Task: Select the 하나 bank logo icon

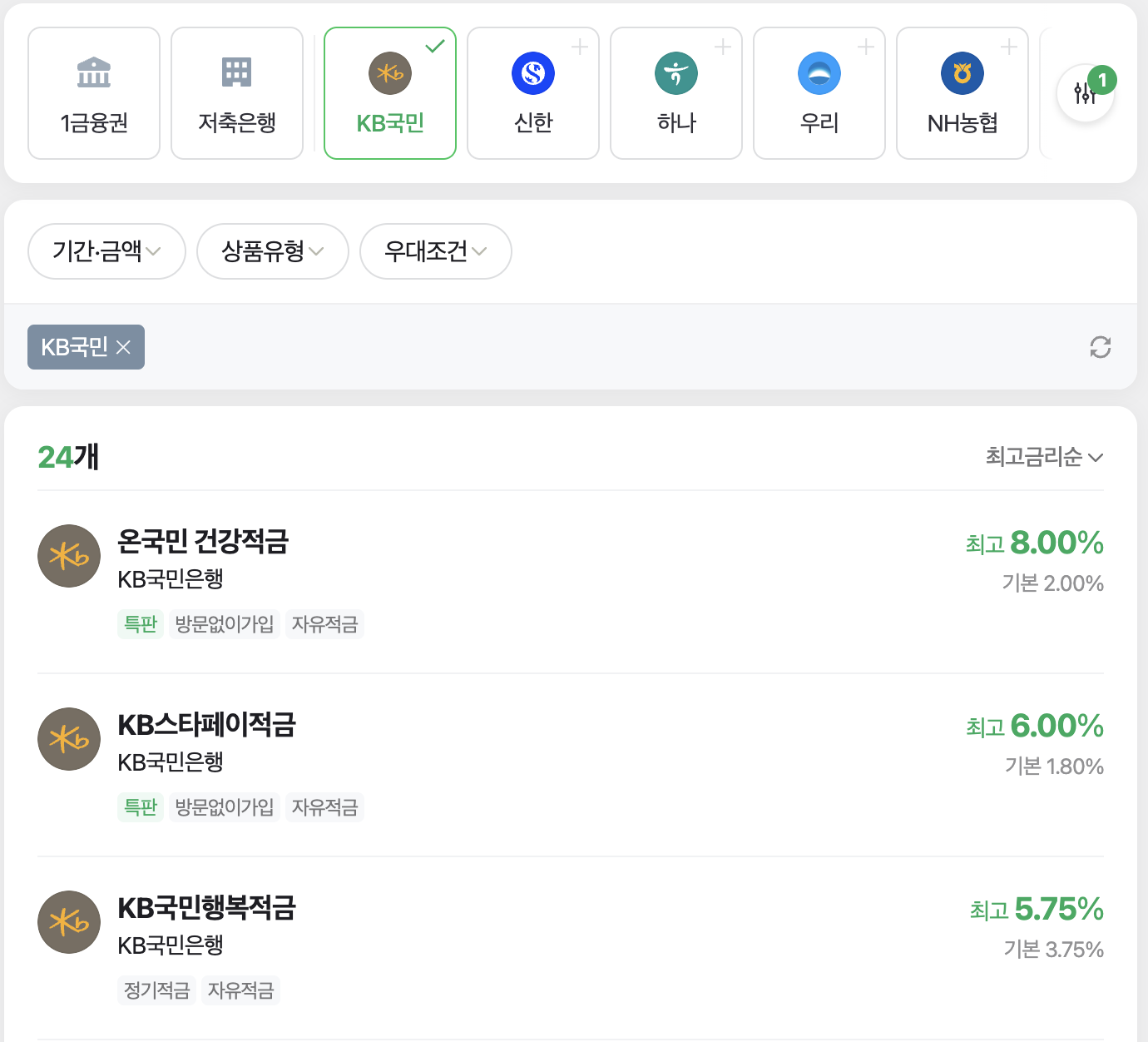Action: click(675, 73)
